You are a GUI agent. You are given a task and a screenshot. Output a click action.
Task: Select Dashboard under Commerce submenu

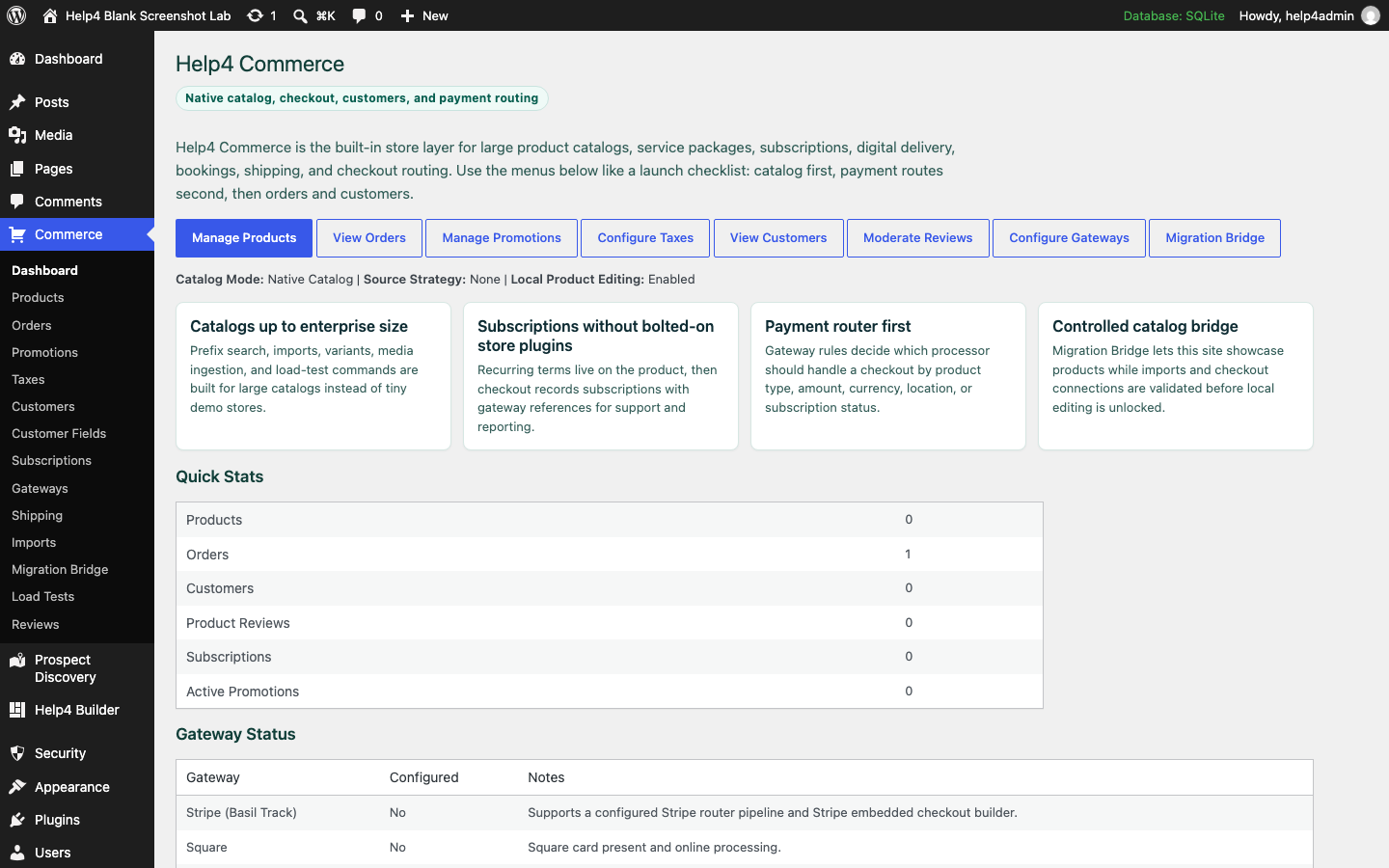(x=44, y=271)
